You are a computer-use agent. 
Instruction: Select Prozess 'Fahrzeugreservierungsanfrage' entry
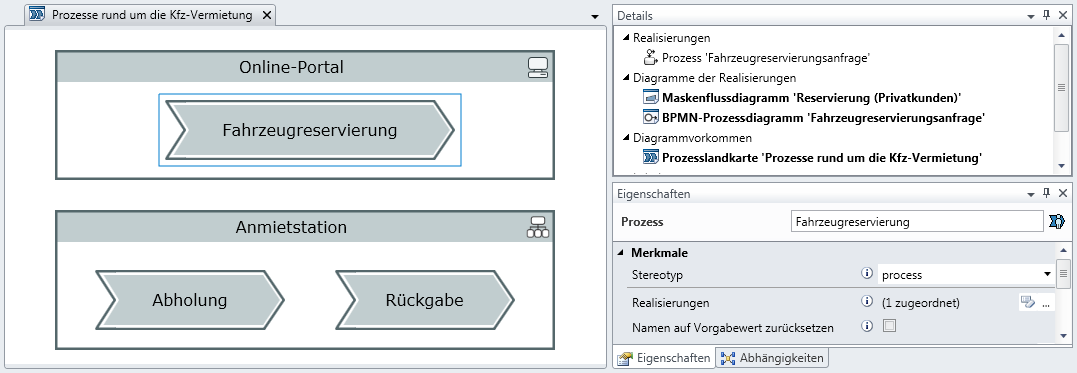tap(767, 58)
